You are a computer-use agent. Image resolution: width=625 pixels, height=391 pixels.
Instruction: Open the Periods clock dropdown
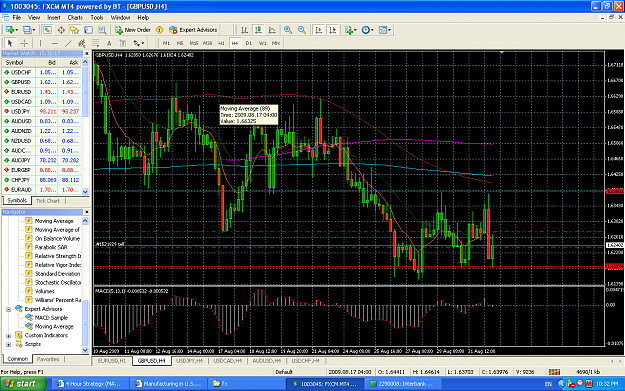pos(367,30)
